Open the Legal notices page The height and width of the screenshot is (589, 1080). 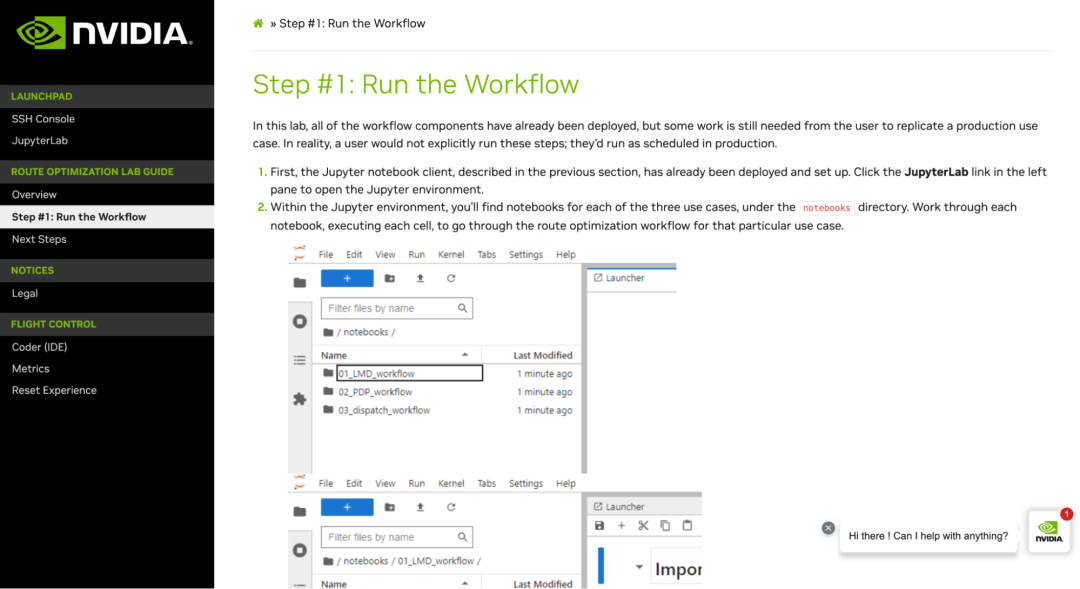(x=25, y=294)
